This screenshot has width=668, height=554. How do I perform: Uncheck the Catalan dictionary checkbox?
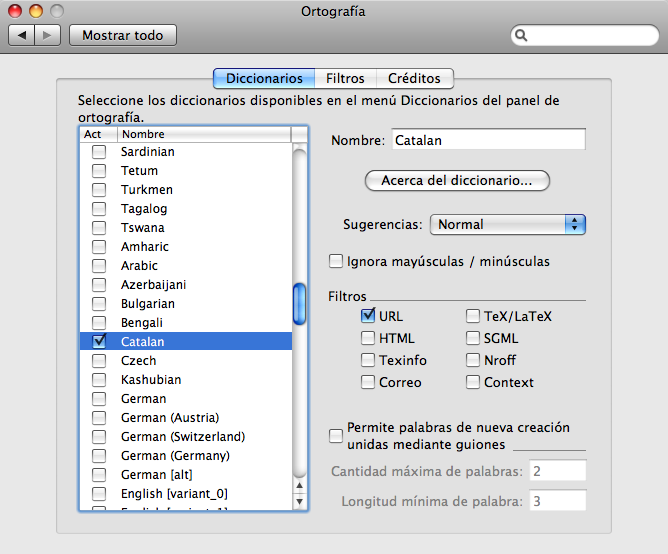tap(99, 341)
